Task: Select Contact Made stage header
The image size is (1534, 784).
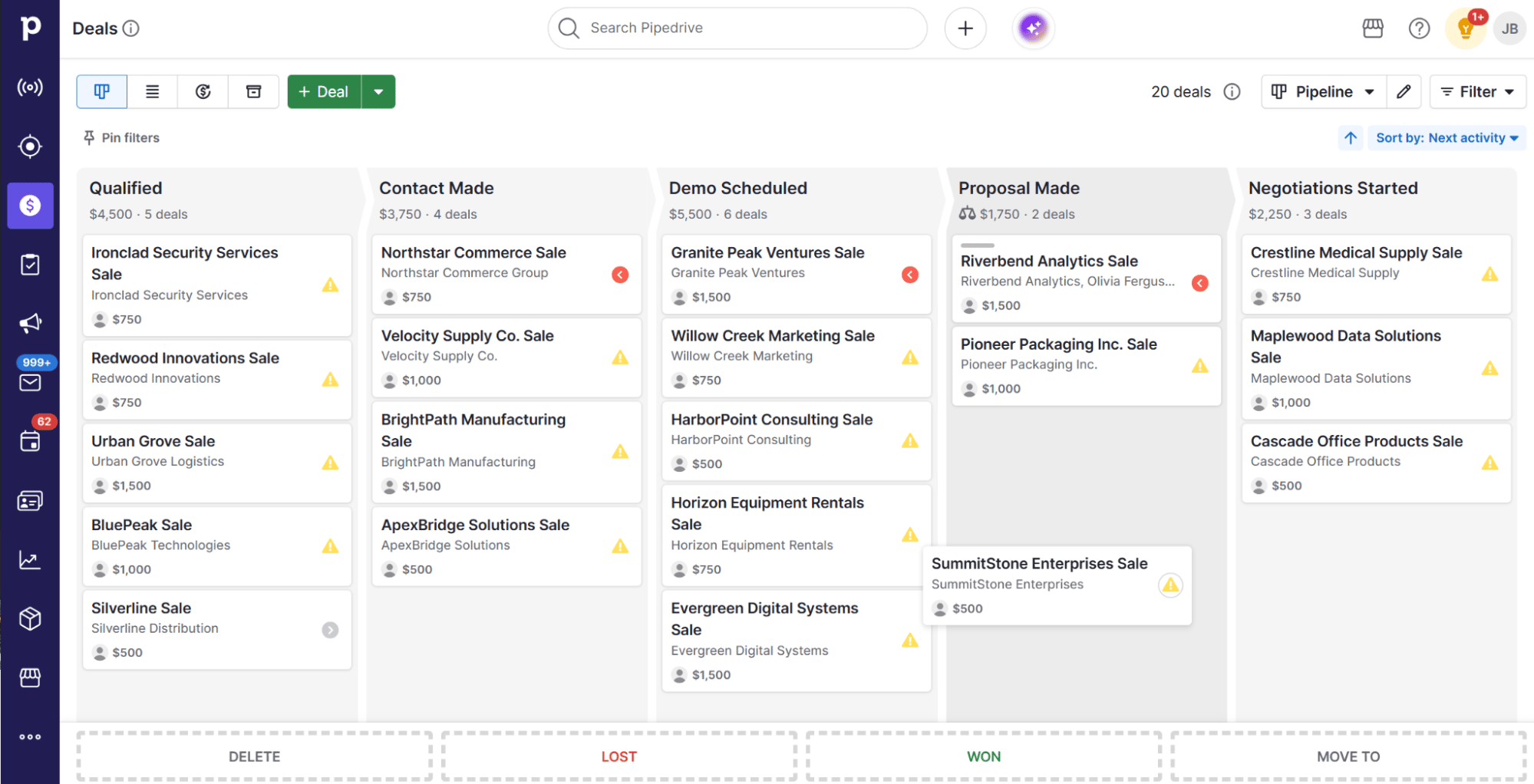Action: 437,188
